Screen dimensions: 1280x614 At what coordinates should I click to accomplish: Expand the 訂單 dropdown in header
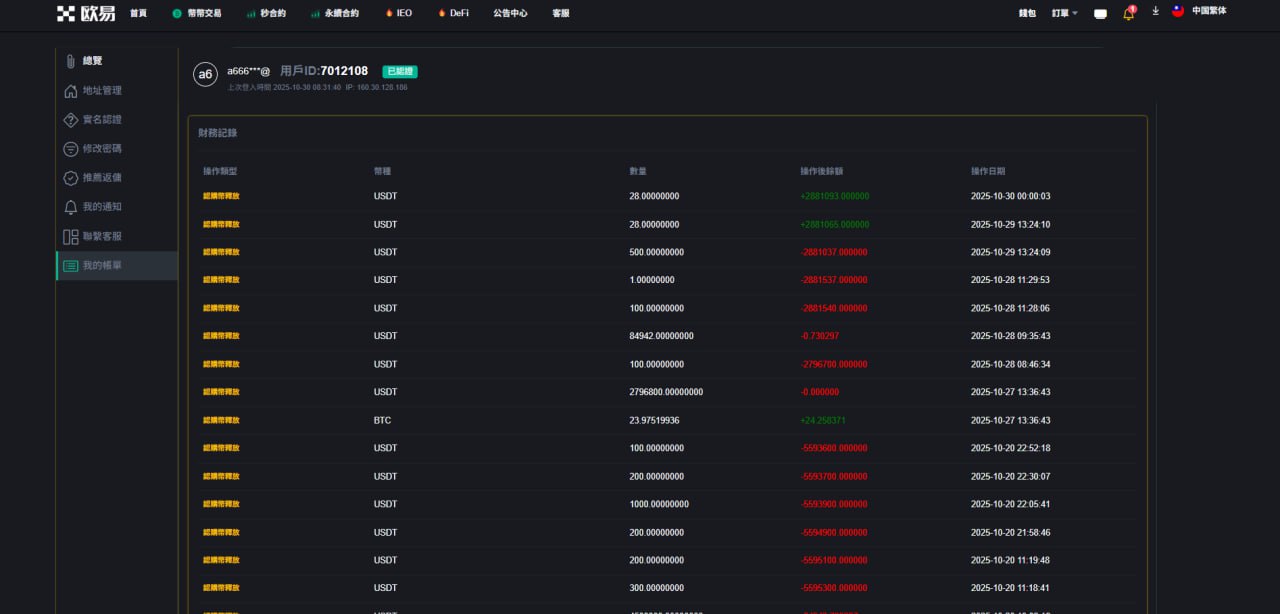pyautogui.click(x=1064, y=13)
